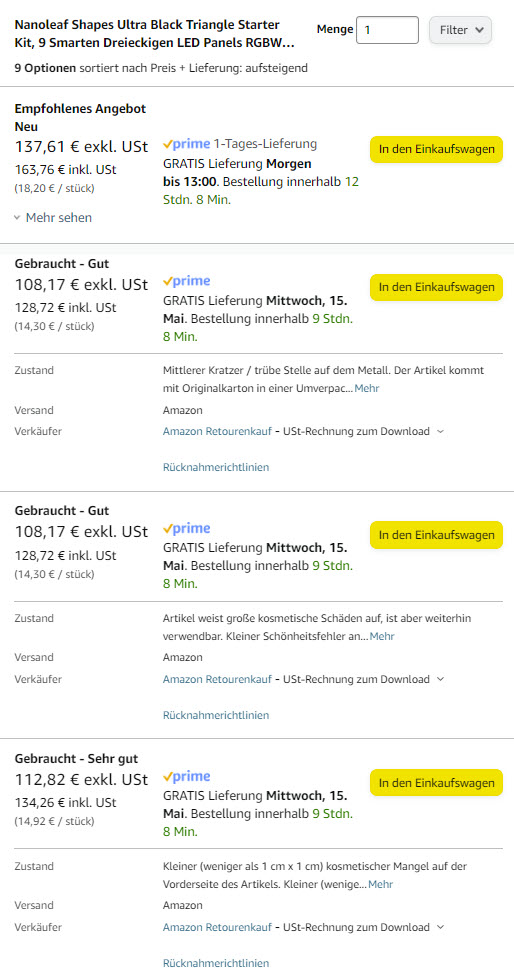Open the Filter dropdown
This screenshot has width=514, height=971.
(460, 30)
